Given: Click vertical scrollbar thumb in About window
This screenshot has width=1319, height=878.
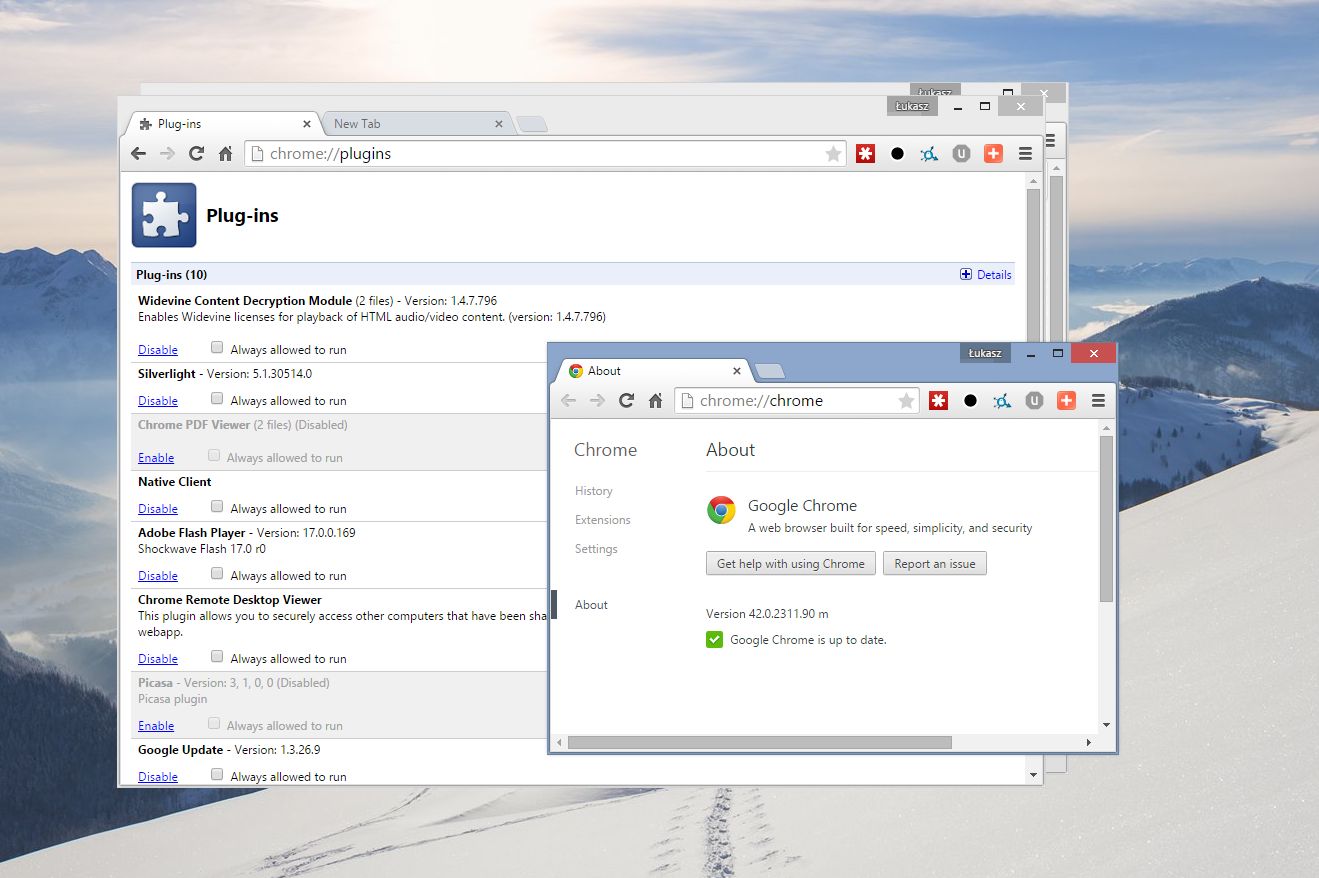Looking at the screenshot, I should pyautogui.click(x=1106, y=518).
